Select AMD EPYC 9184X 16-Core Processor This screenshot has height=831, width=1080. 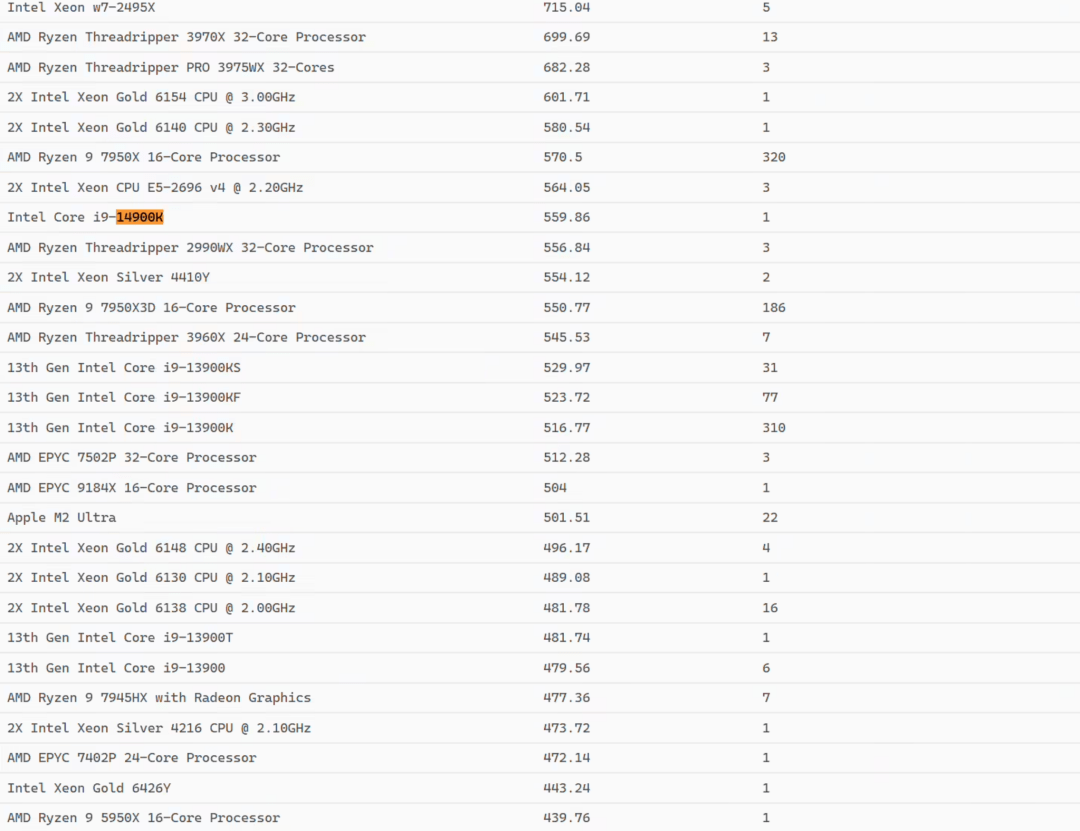(x=132, y=488)
